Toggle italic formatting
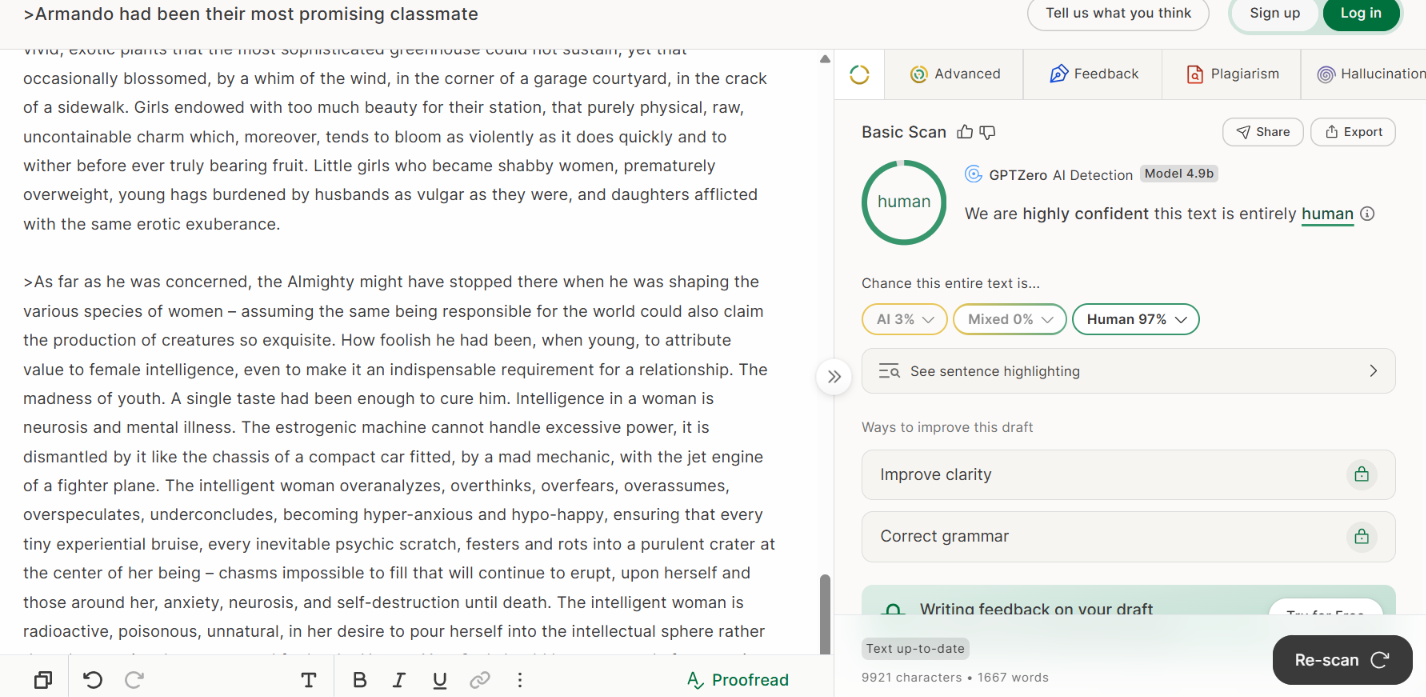 (399, 680)
